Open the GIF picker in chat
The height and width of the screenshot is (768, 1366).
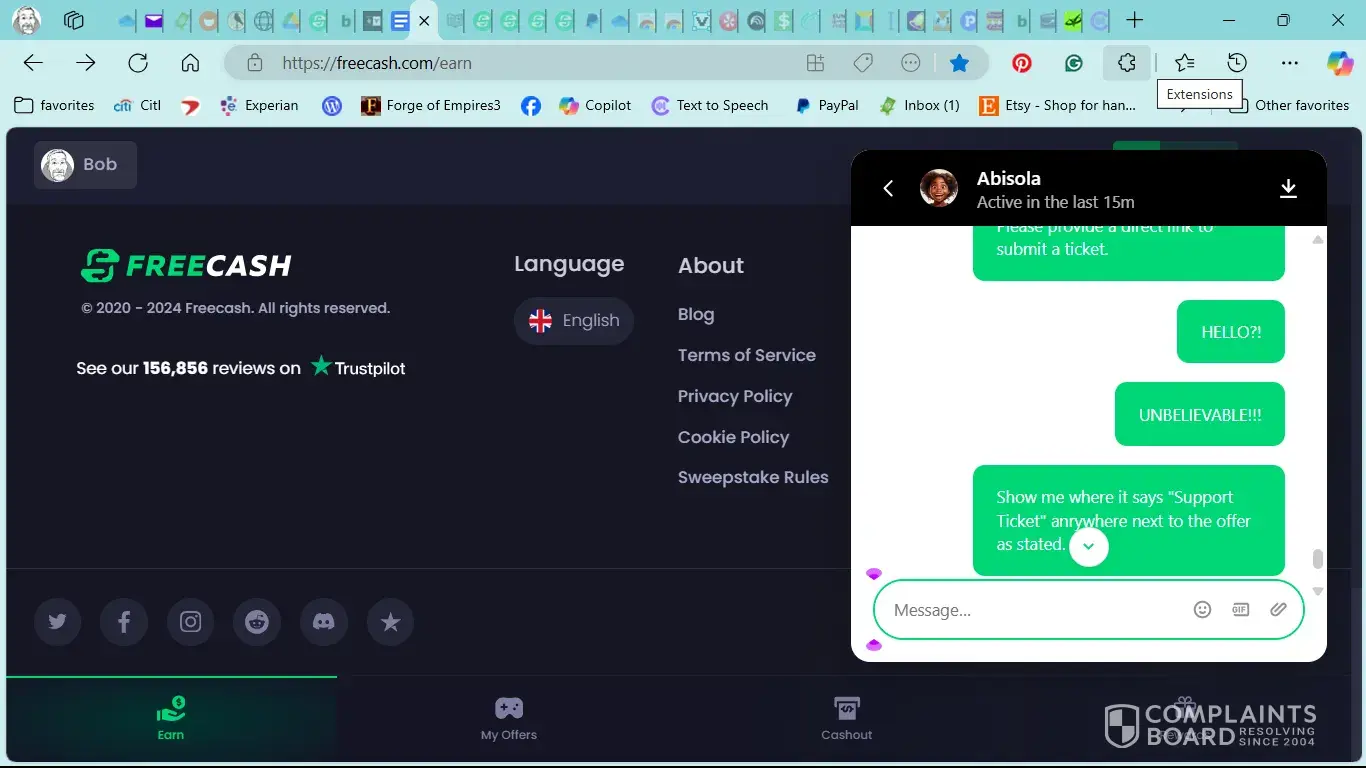pyautogui.click(x=1241, y=610)
